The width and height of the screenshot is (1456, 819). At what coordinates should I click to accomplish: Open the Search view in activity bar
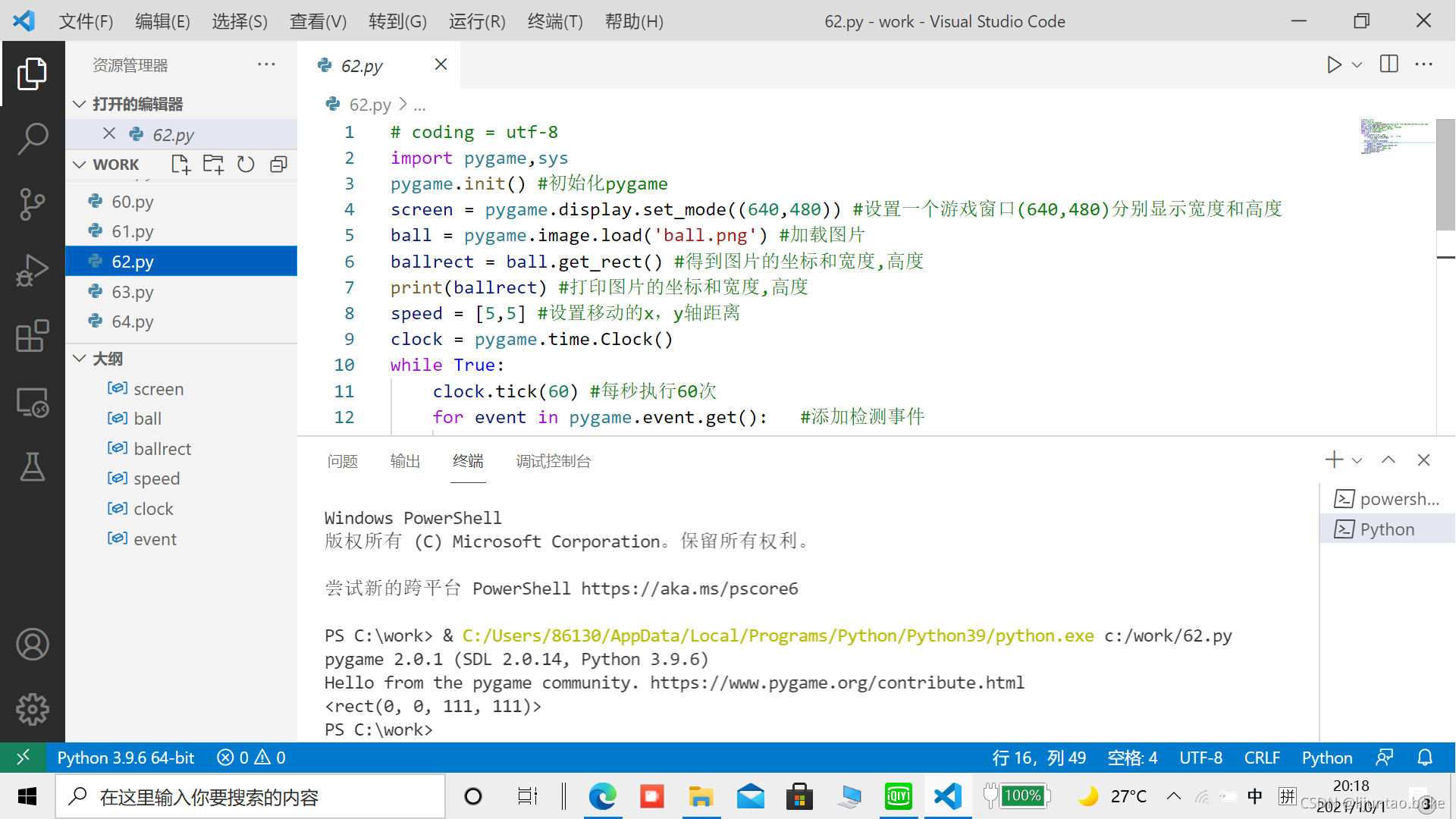33,139
